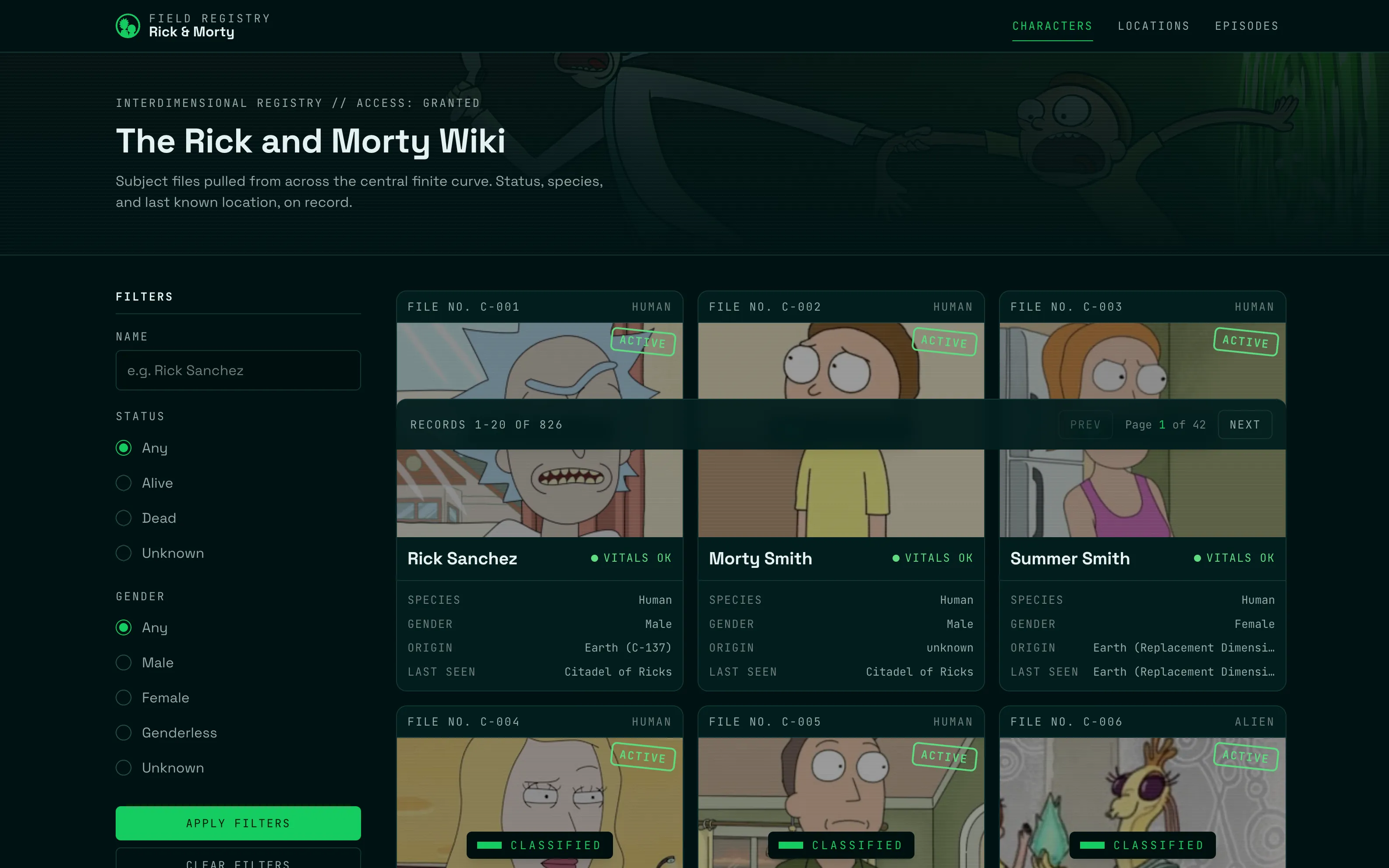The width and height of the screenshot is (1389, 868).
Task: Click the Active stamp on file C-002
Action: [x=944, y=342]
